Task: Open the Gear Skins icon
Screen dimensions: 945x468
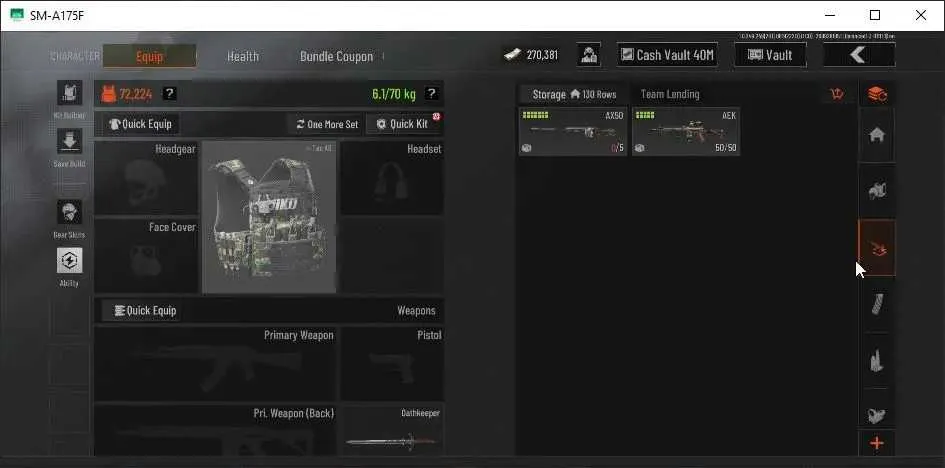Action: (x=69, y=213)
